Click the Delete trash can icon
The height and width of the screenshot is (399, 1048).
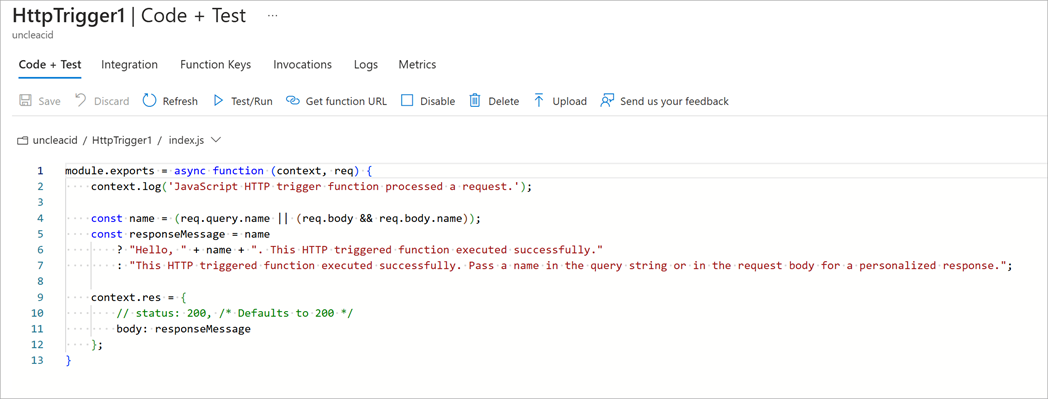(x=475, y=101)
